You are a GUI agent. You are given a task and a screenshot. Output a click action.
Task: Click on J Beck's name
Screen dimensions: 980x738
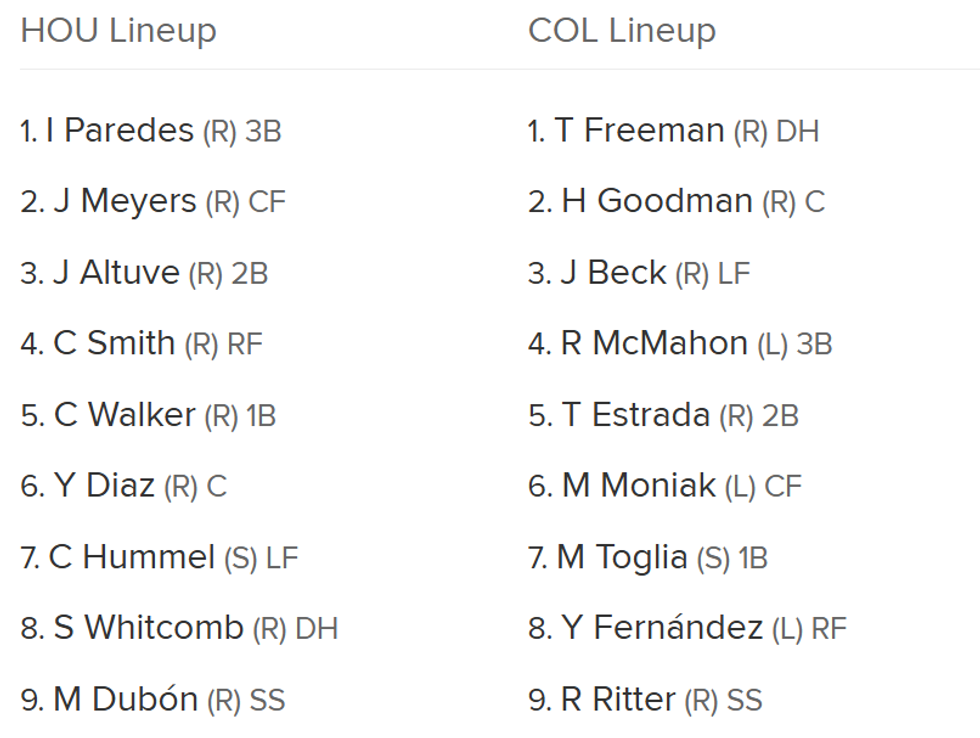click(x=613, y=273)
